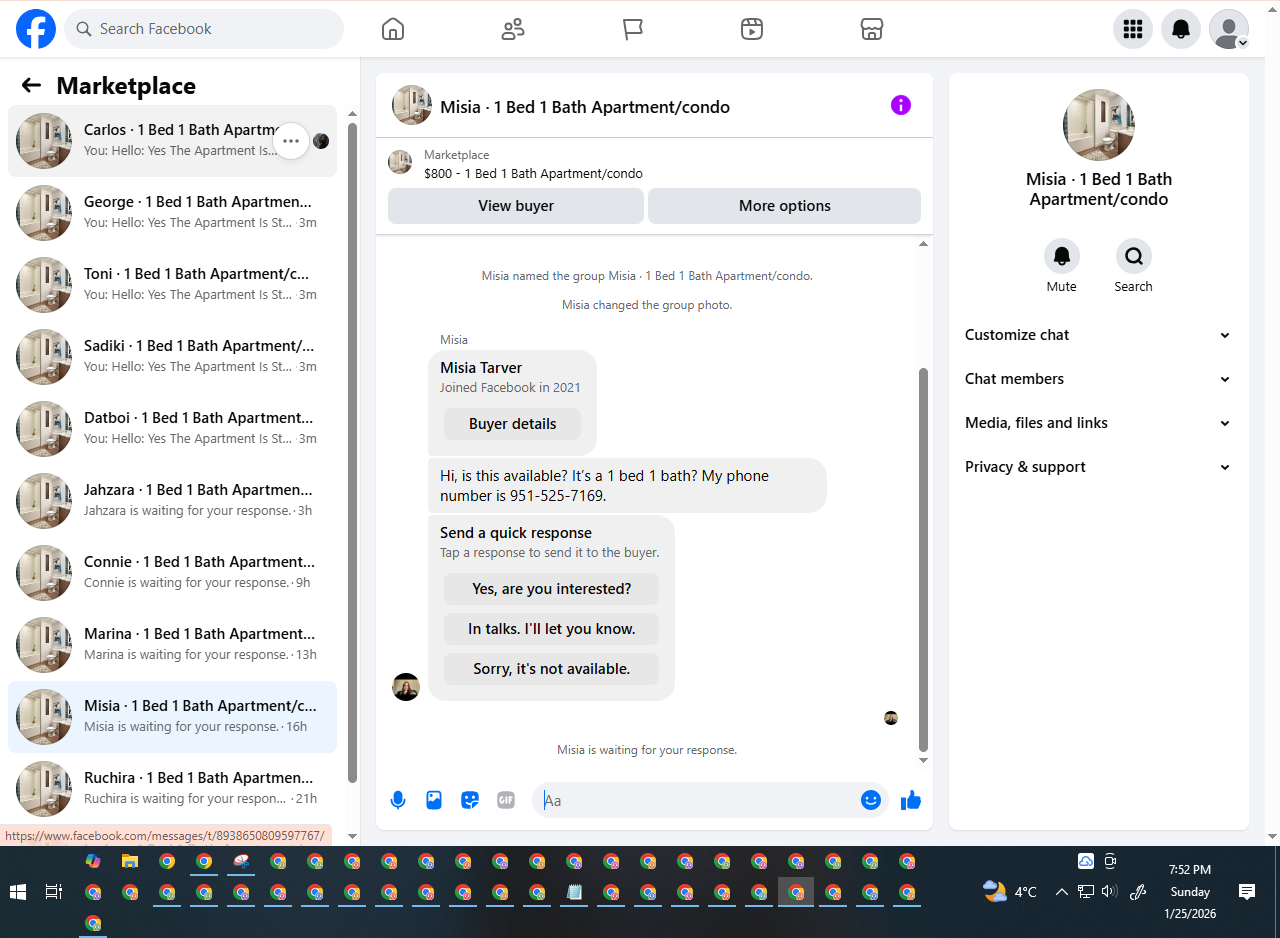Click the microphone voice clip icon
Screen dimensions: 1280x938
point(398,800)
